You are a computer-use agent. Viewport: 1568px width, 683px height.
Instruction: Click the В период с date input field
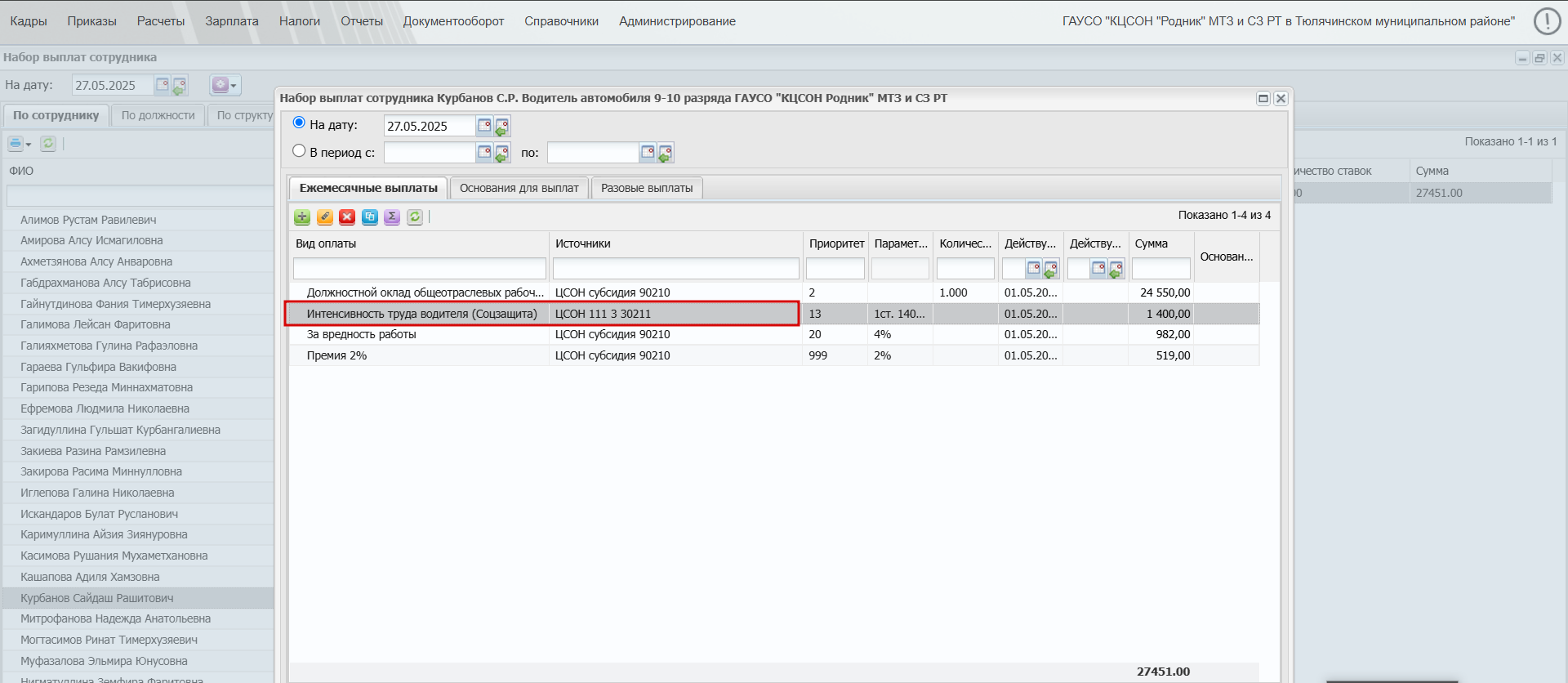click(x=430, y=153)
